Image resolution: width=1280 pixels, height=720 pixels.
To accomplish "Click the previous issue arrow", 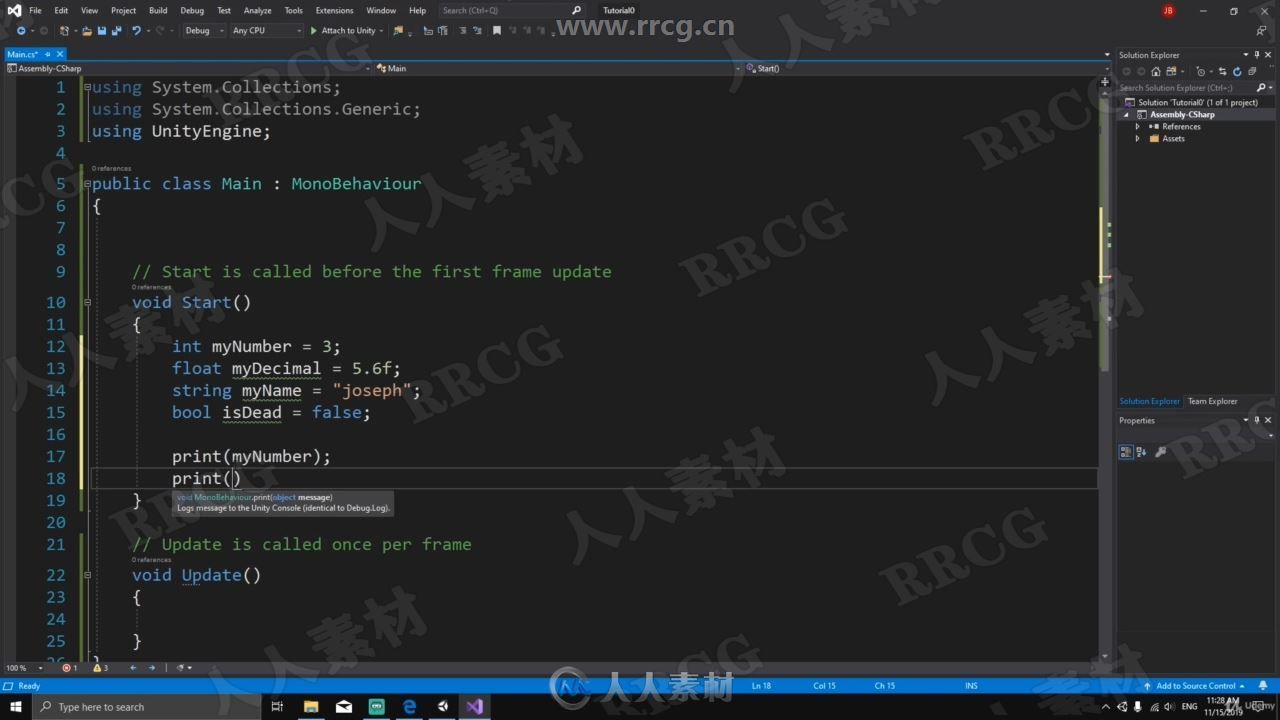I will [x=133, y=668].
